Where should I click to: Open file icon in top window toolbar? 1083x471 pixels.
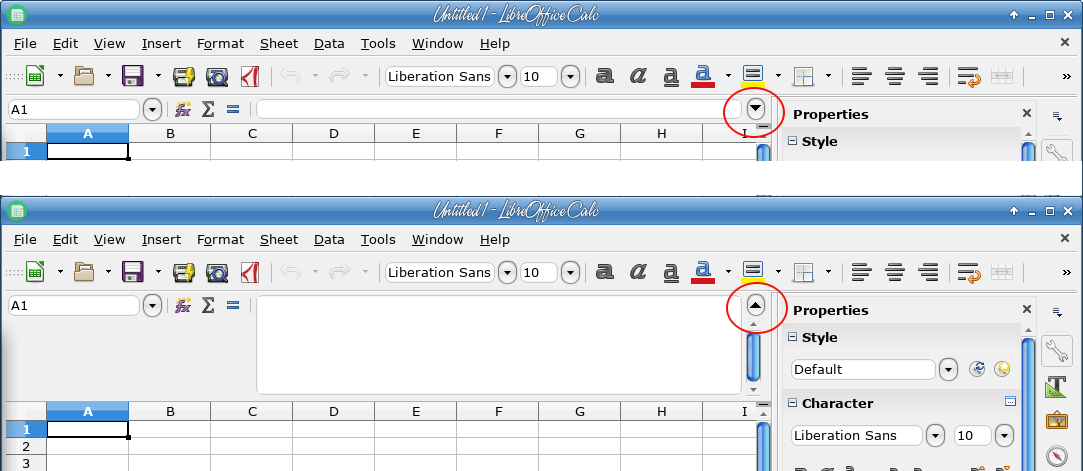84,76
